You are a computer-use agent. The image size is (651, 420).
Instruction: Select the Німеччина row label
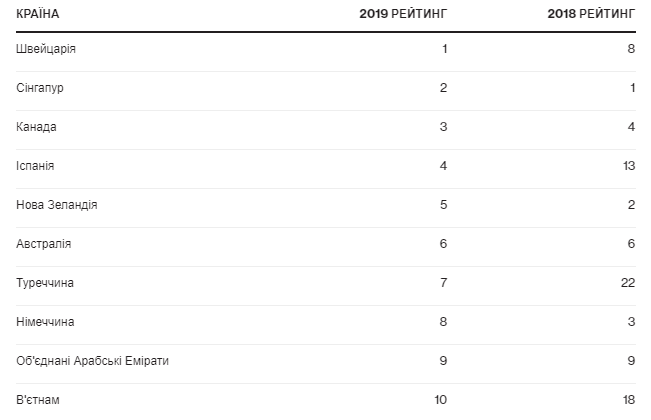(x=46, y=322)
